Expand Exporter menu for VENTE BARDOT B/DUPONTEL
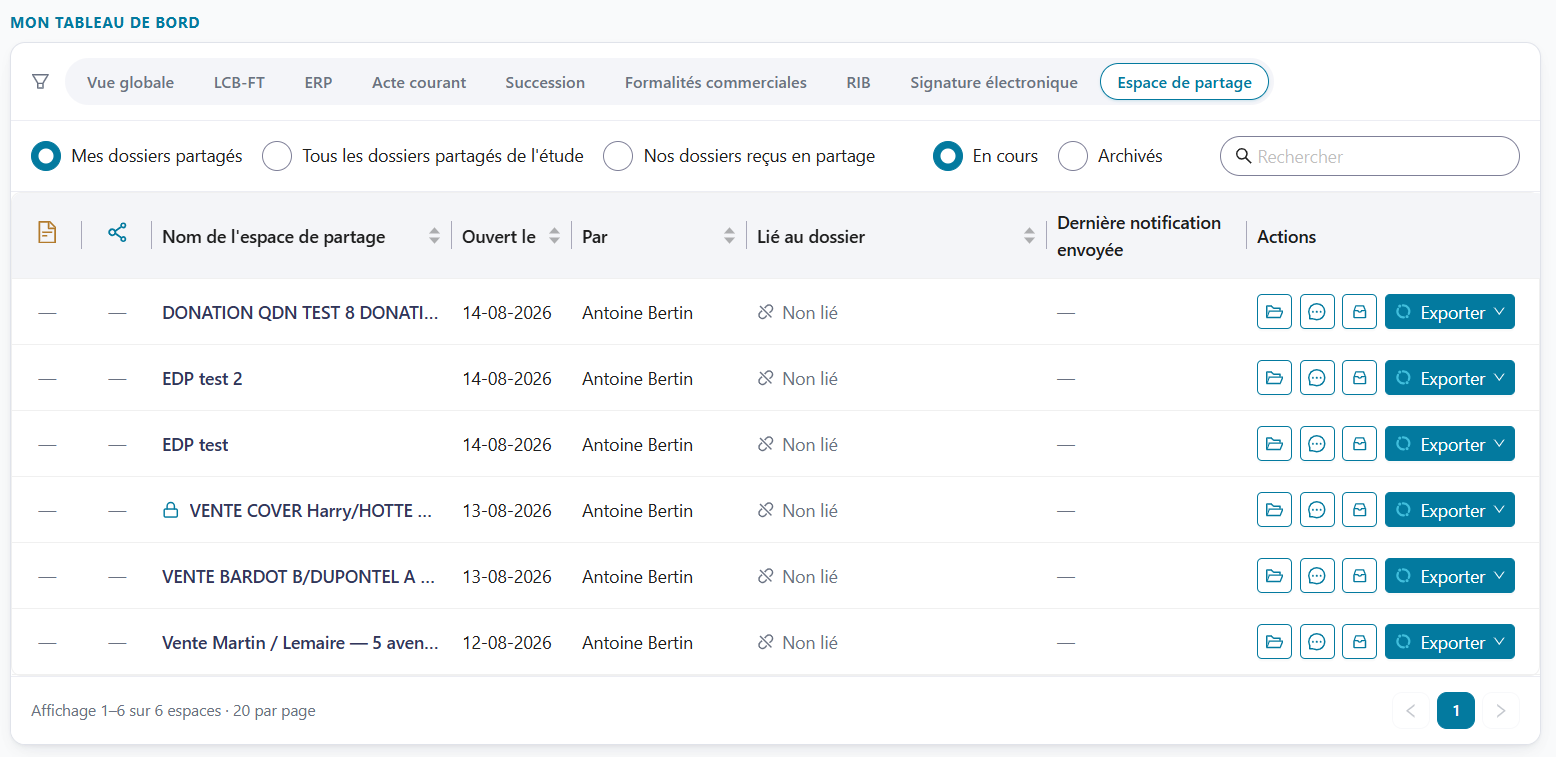Screen dimensions: 1556x757 click(x=1450, y=576)
